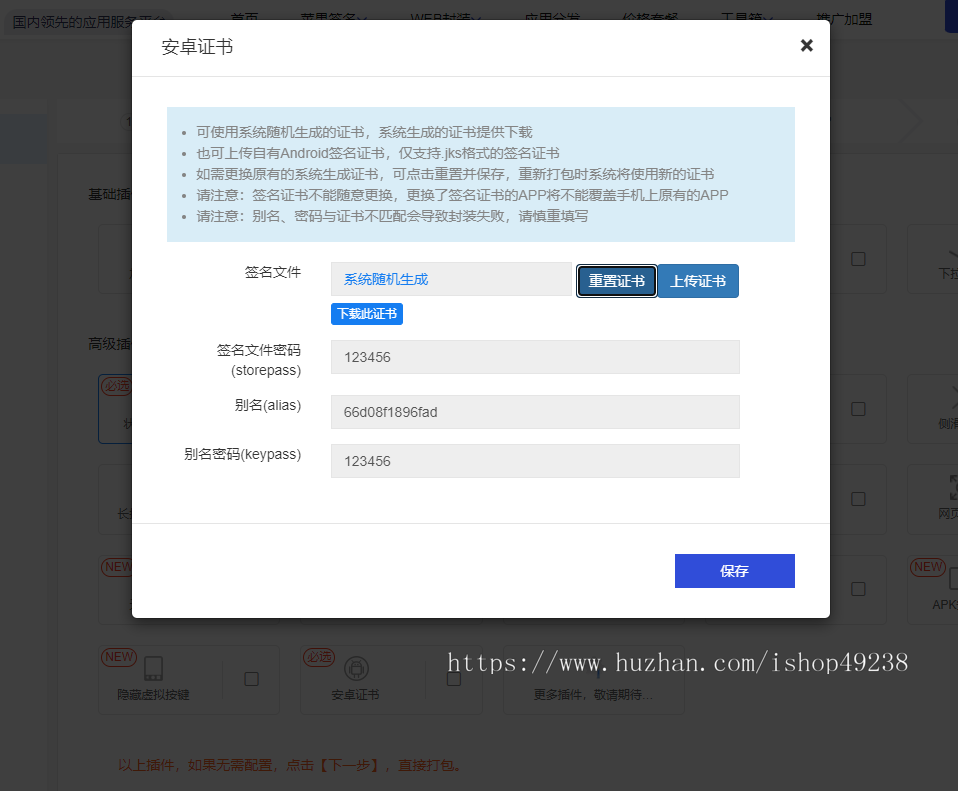Viewport: 958px width, 791px height.
Task: Click the NEW badge on the 隐藏虚拟按键 card
Action: pos(119,657)
